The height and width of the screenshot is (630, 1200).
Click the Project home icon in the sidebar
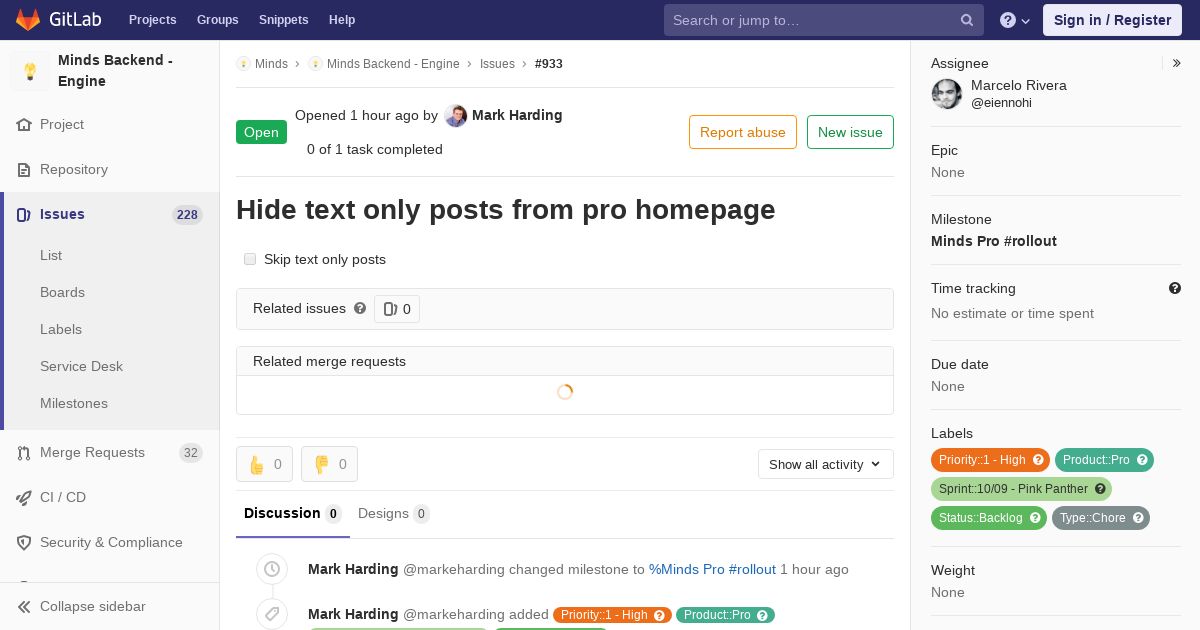coord(24,125)
